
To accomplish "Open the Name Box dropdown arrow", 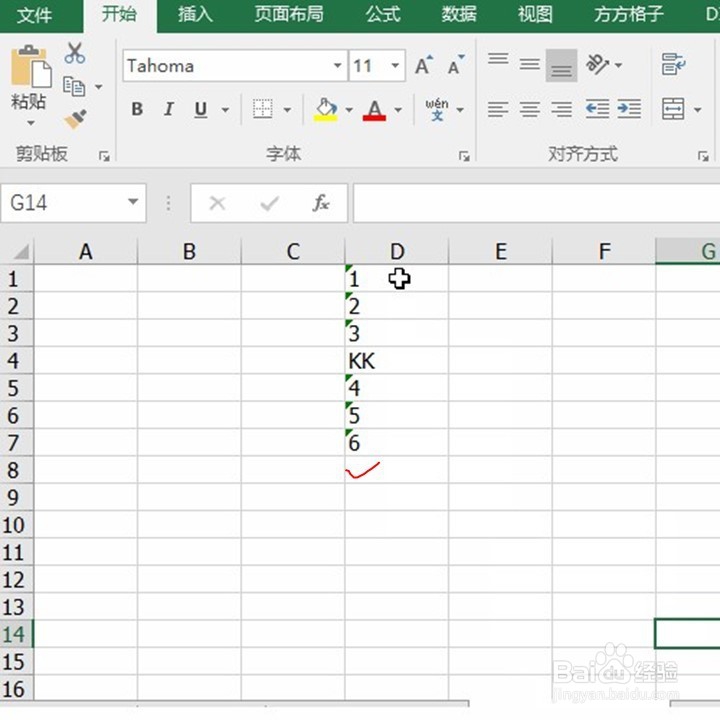I will 133,202.
